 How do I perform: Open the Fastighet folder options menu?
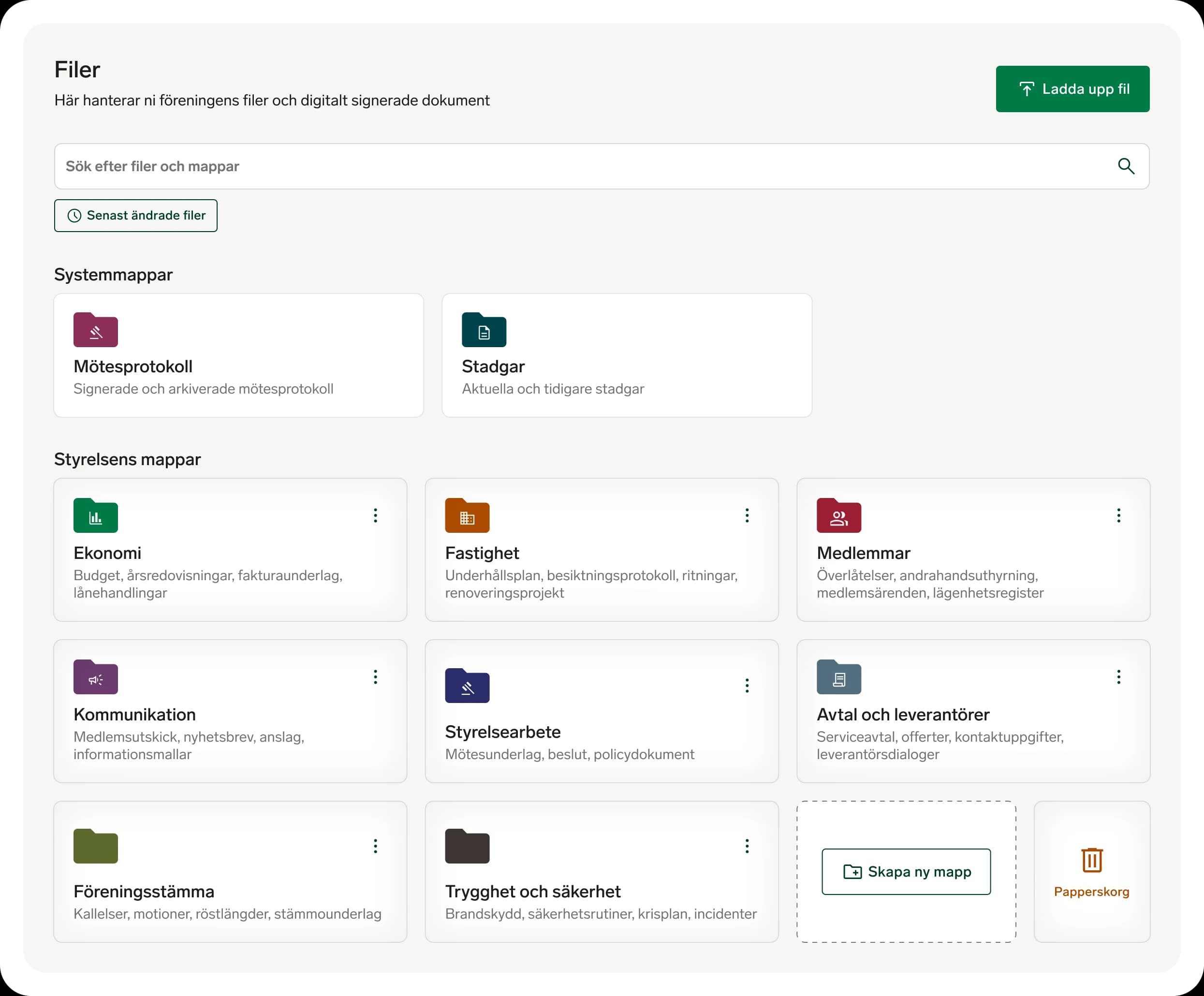click(747, 515)
